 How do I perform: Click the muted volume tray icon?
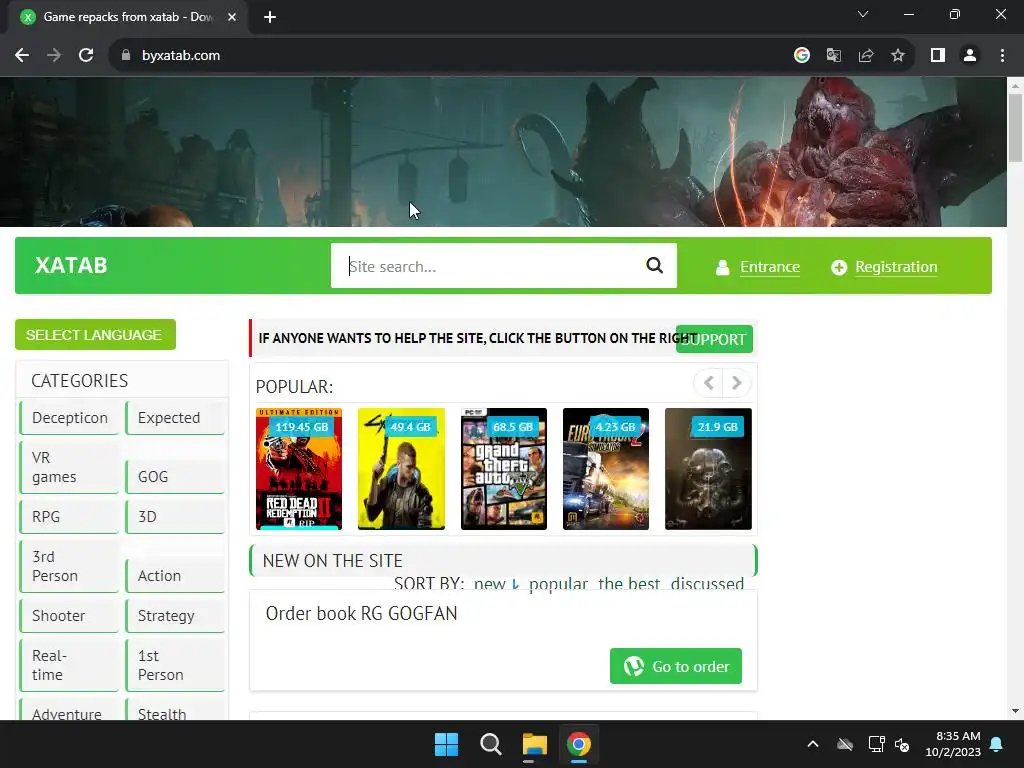(x=903, y=744)
